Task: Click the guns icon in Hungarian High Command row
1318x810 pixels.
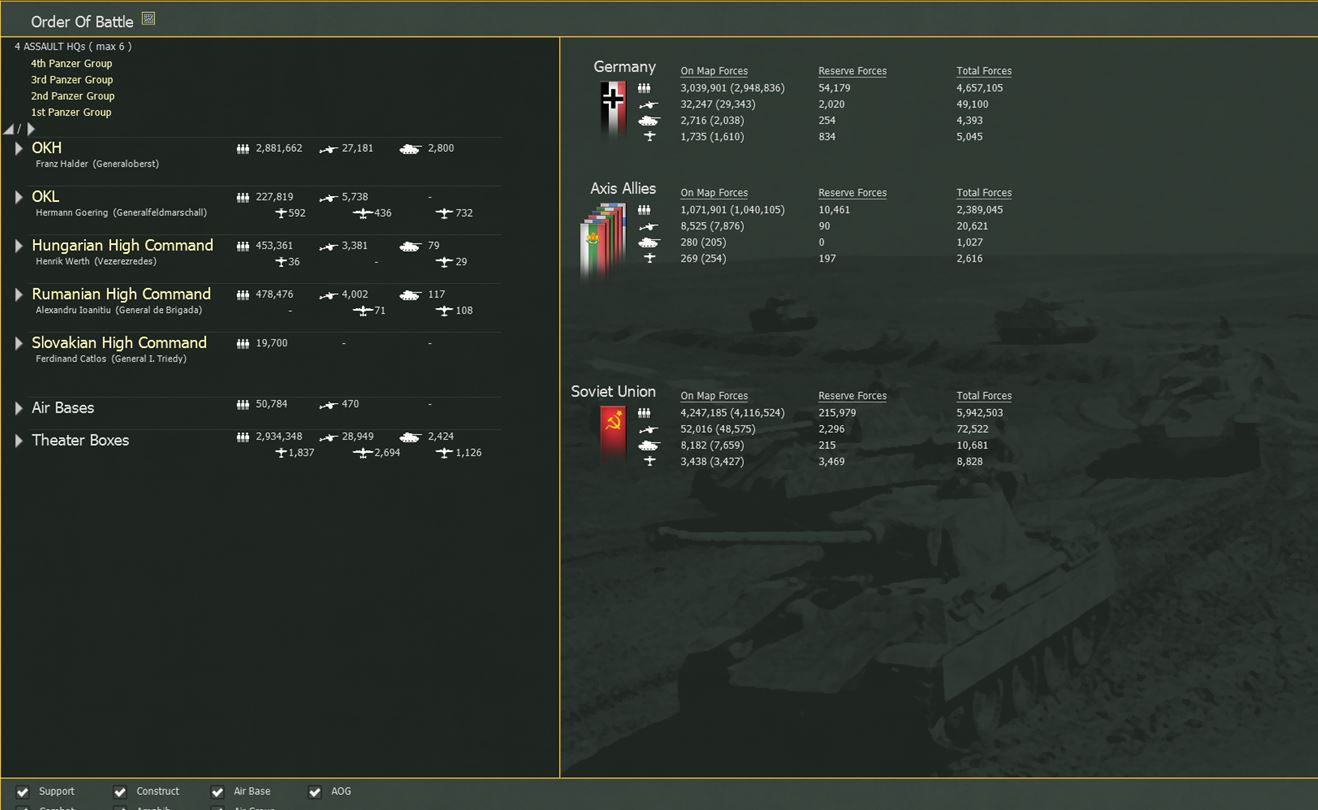Action: click(x=328, y=246)
